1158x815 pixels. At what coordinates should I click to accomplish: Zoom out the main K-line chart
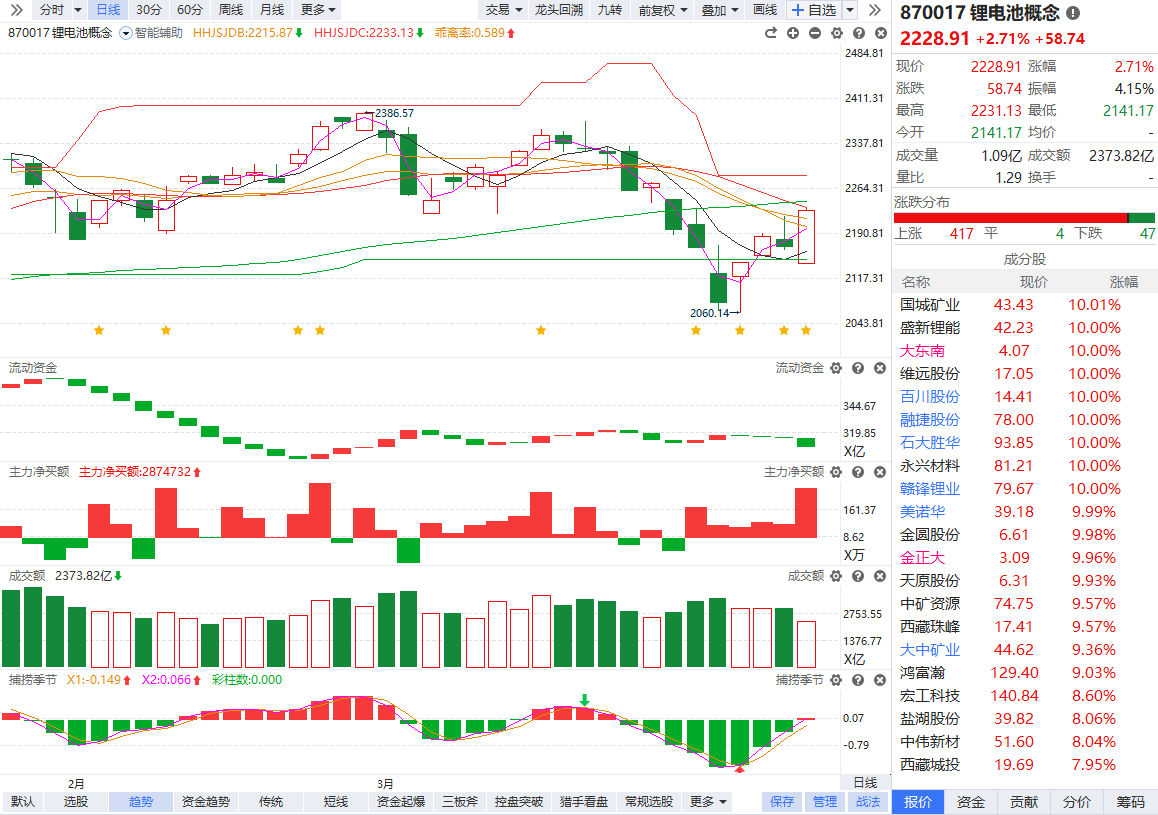tap(815, 33)
